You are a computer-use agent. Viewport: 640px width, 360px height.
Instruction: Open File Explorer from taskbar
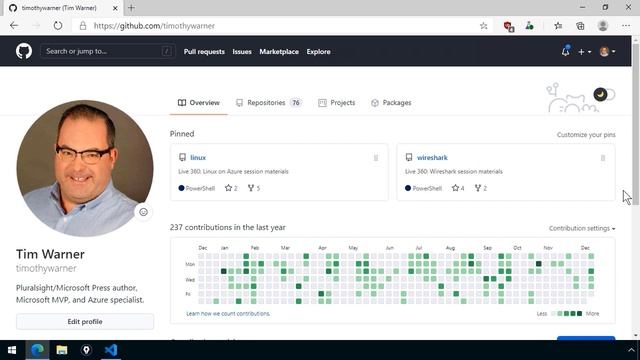pyautogui.click(x=62, y=350)
